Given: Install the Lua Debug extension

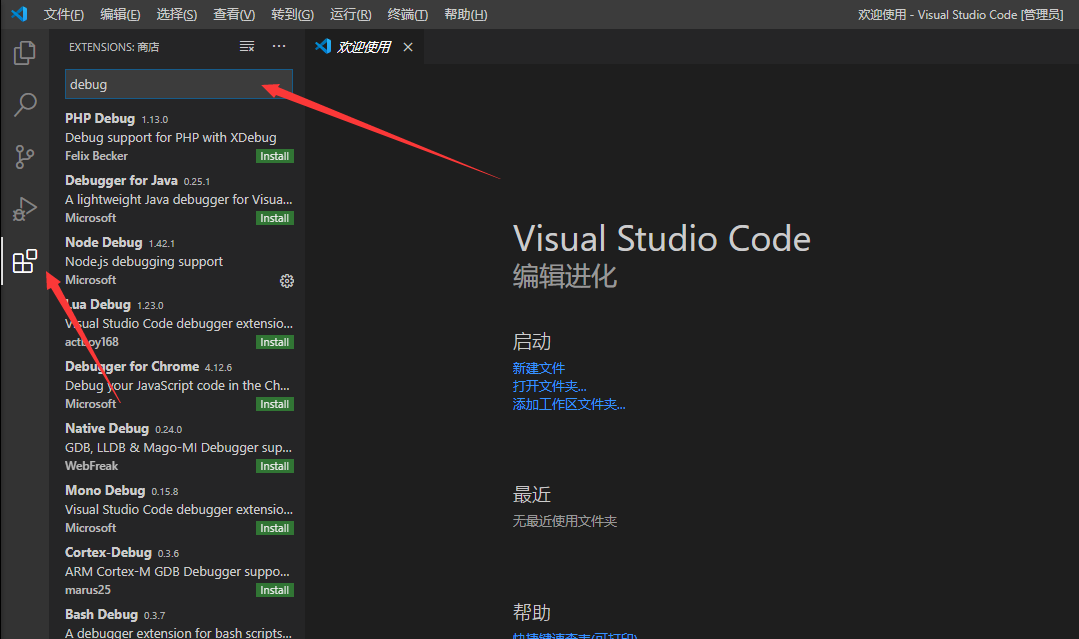Looking at the screenshot, I should tap(275, 342).
